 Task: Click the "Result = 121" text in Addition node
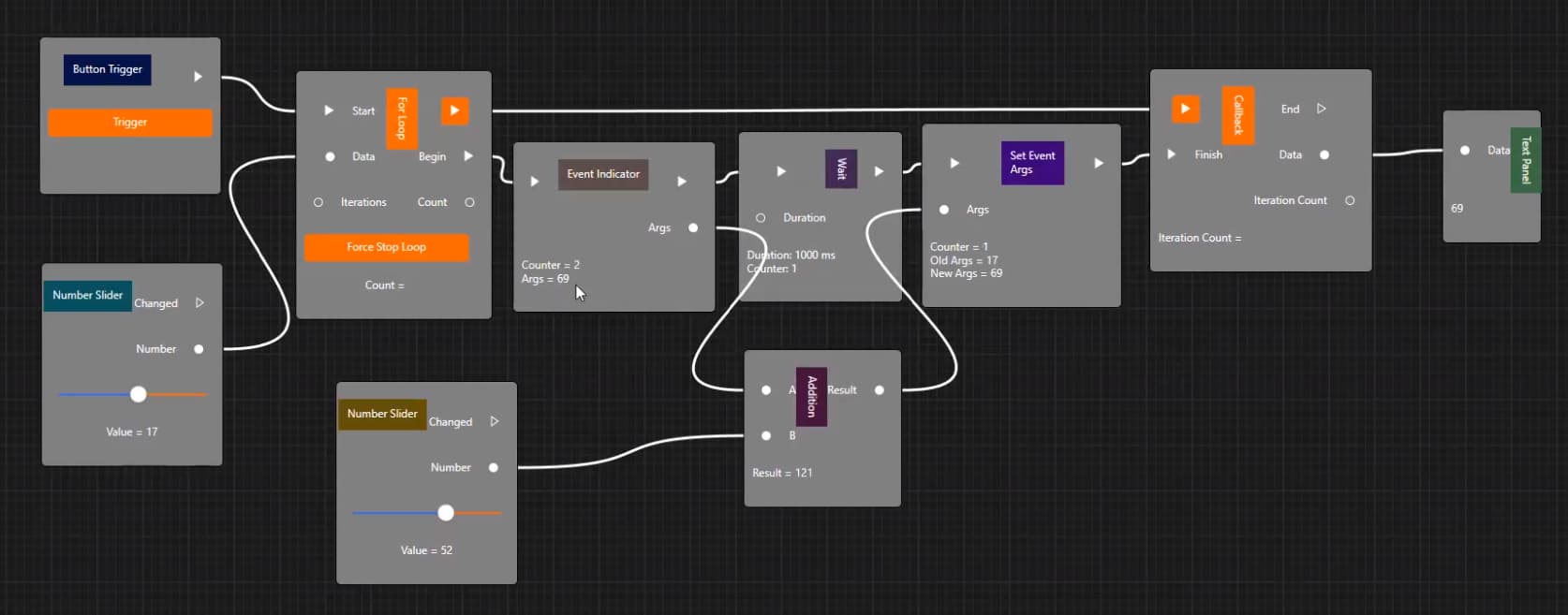coord(782,474)
